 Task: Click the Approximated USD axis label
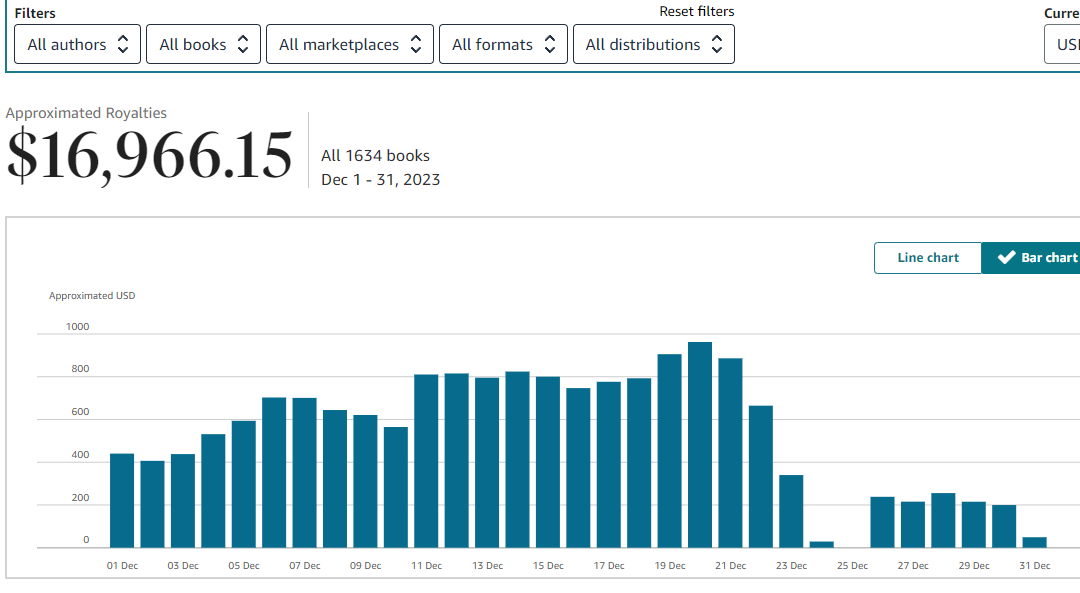pyautogui.click(x=92, y=295)
